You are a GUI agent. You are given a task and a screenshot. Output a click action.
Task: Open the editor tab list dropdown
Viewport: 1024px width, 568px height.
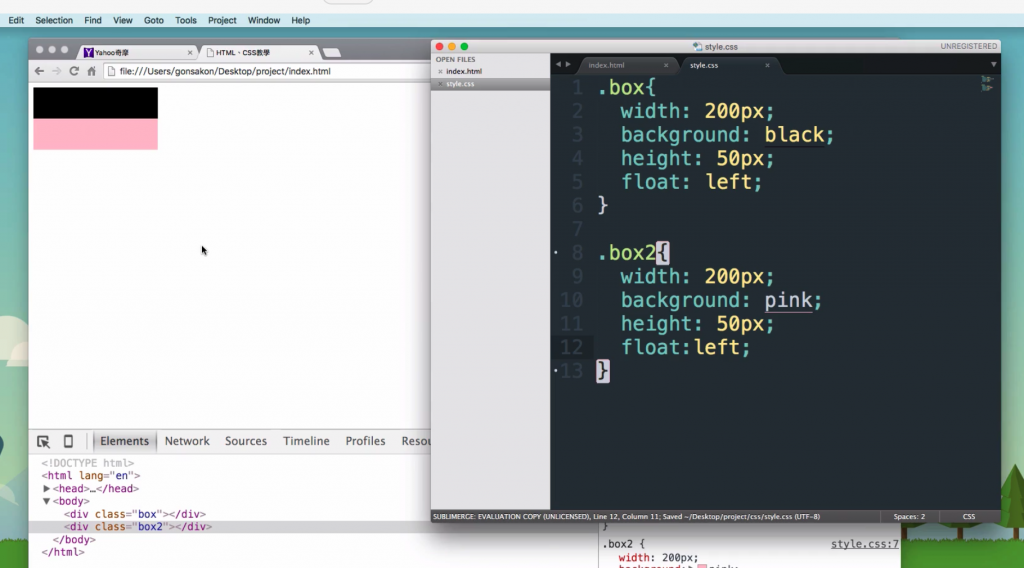click(x=993, y=65)
